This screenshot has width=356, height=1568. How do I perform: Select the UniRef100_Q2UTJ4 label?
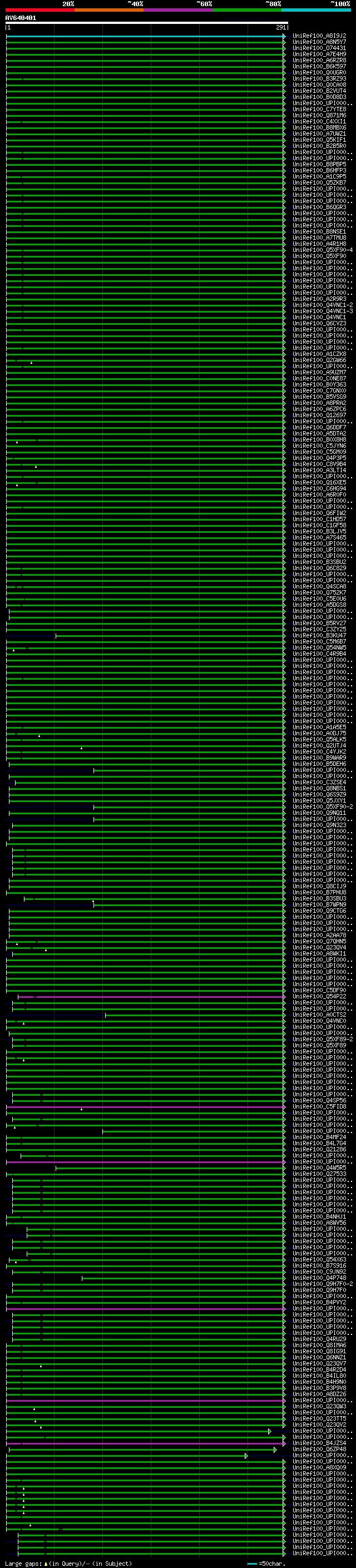(x=319, y=746)
